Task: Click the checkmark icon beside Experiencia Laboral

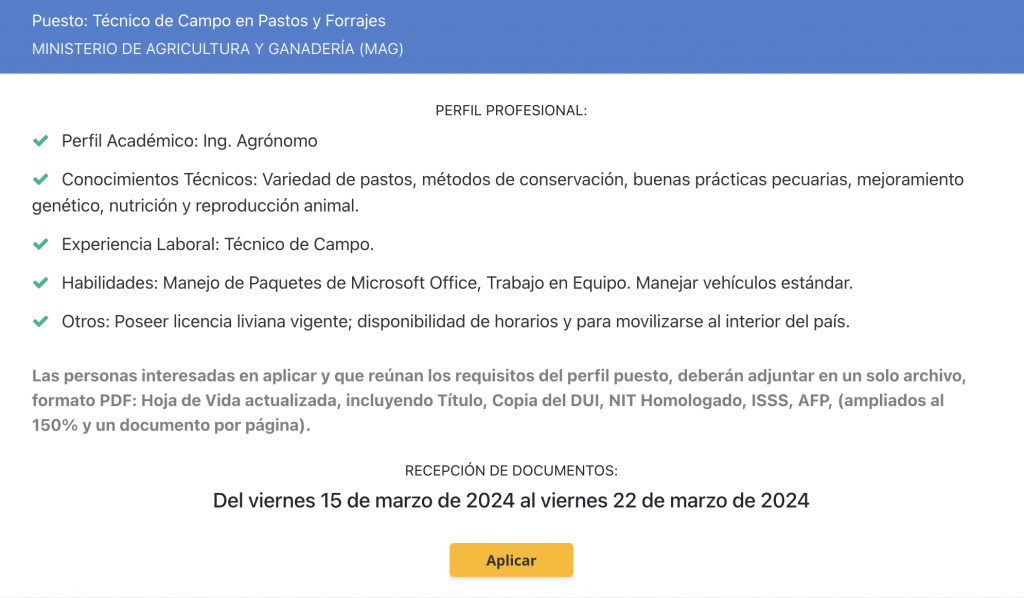Action: [x=40, y=244]
